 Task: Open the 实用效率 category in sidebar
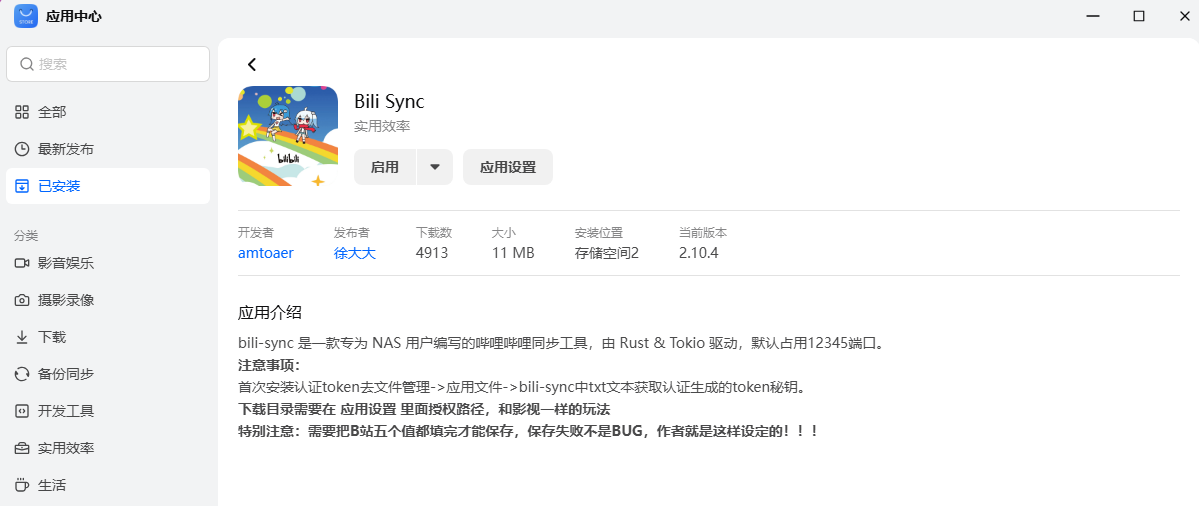[x=108, y=448]
